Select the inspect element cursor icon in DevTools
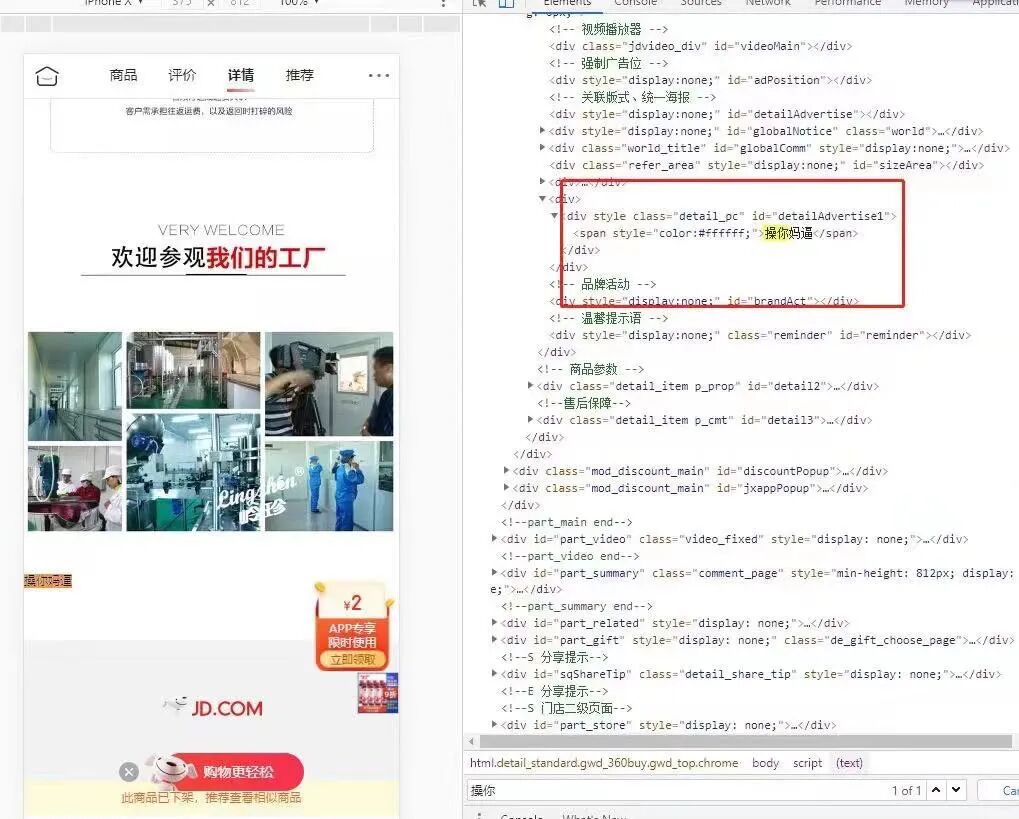The width and height of the screenshot is (1019, 819). click(x=480, y=3)
